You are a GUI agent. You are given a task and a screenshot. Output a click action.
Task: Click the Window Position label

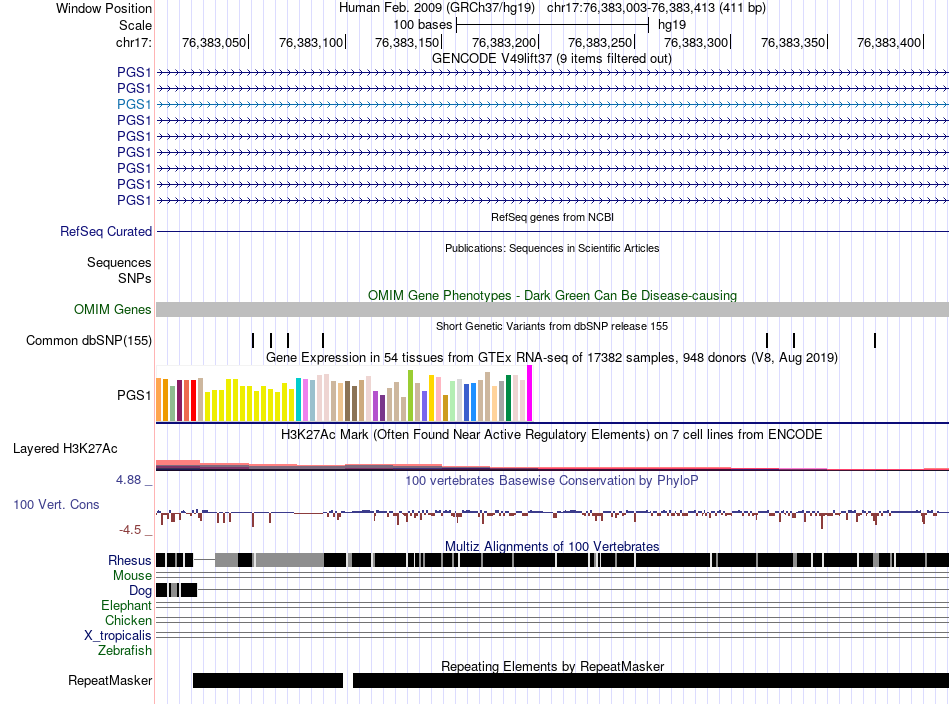click(x=104, y=8)
